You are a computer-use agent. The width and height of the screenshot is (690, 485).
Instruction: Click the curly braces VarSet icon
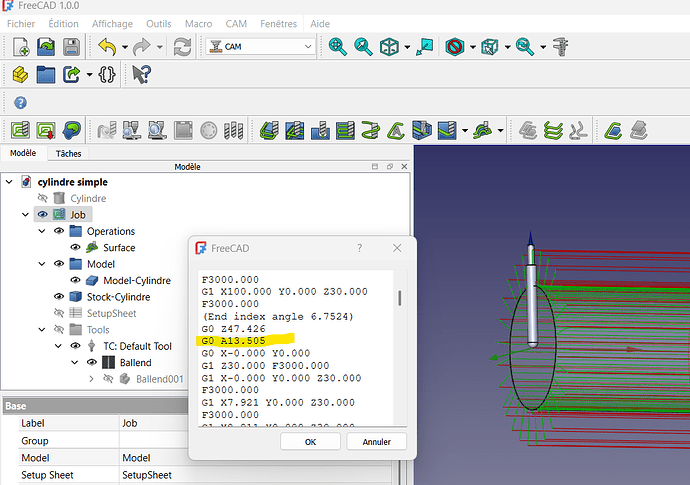point(107,75)
